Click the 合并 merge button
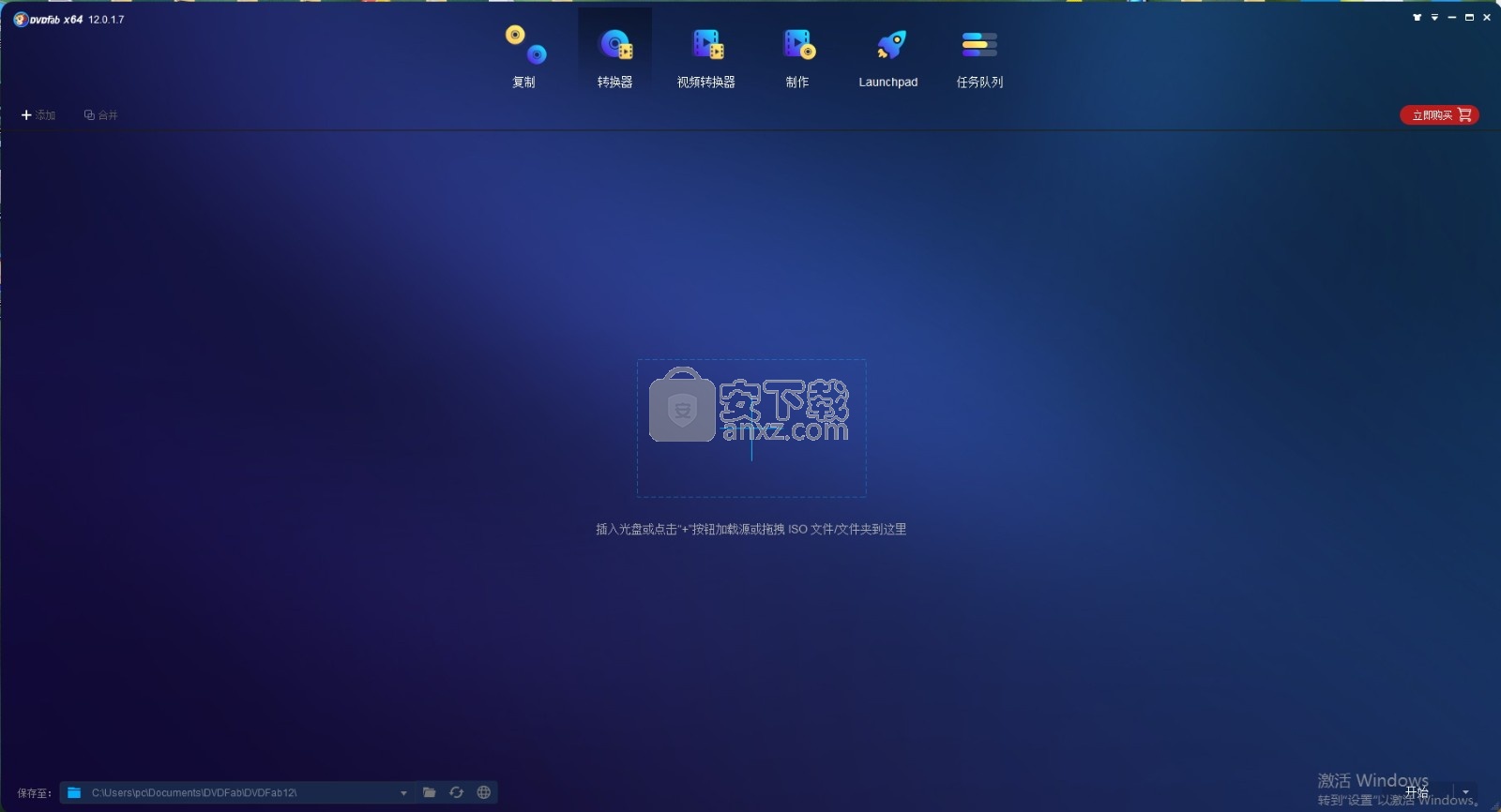The image size is (1501, 812). 101,115
